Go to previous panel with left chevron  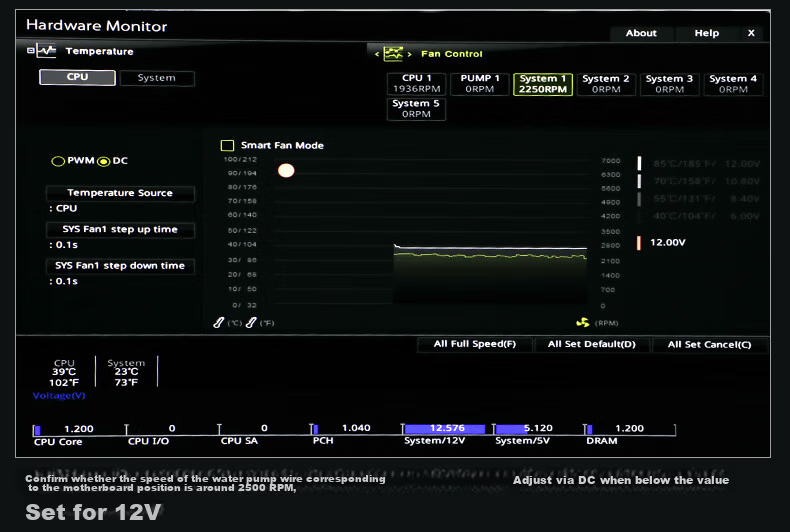[377, 54]
